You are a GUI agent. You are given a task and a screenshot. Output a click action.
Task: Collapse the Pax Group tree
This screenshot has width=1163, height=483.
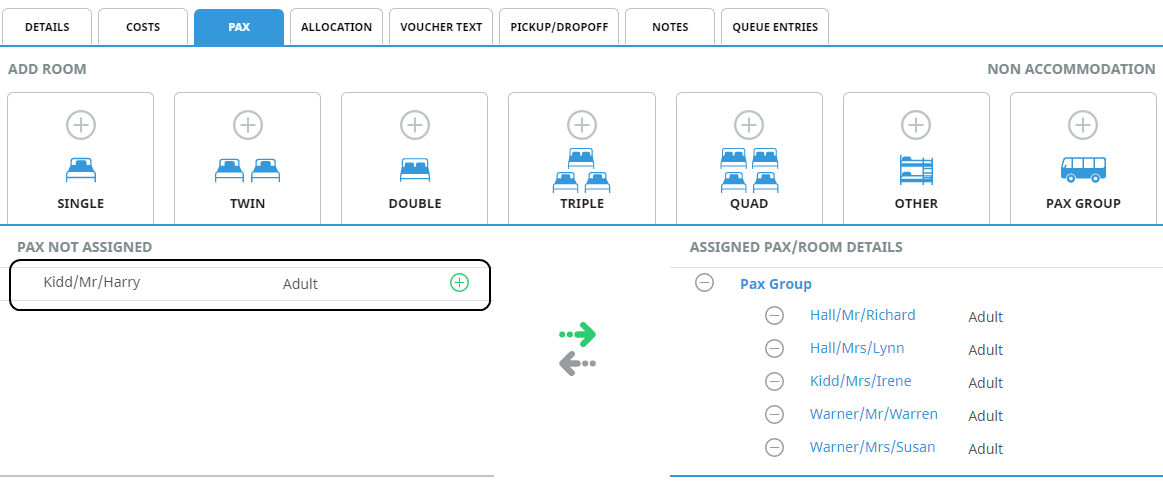[x=704, y=283]
